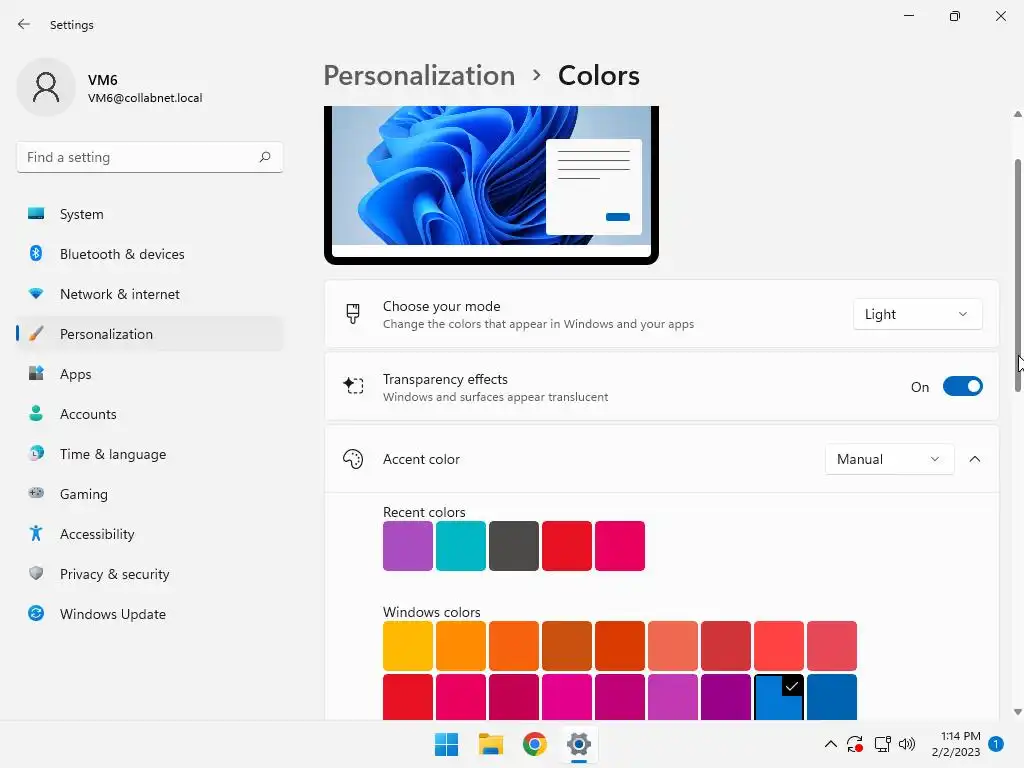Click the Gaming controller icon
1024x768 pixels.
[x=36, y=493]
